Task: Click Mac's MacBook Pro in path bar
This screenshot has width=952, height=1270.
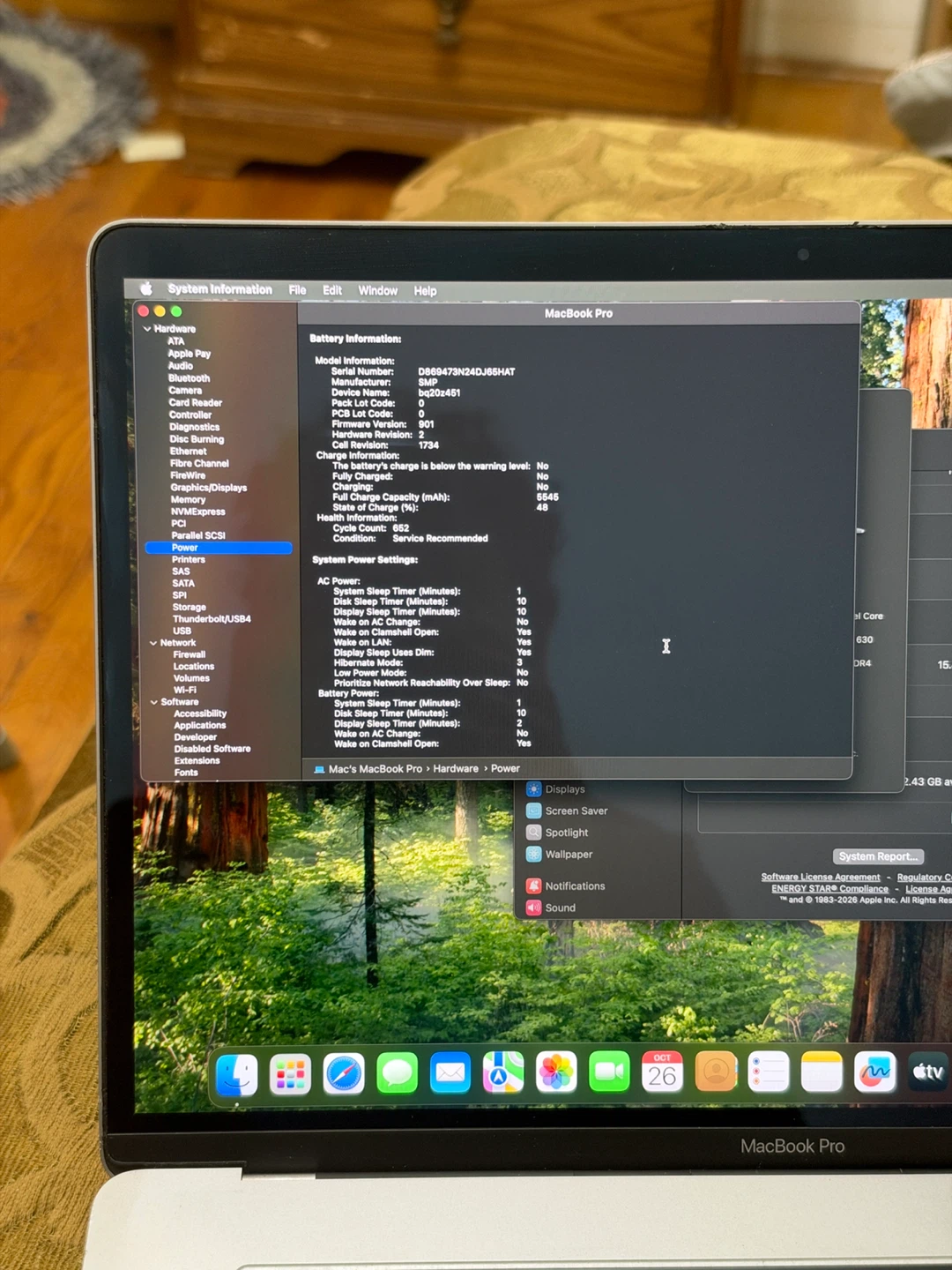Action: (368, 769)
